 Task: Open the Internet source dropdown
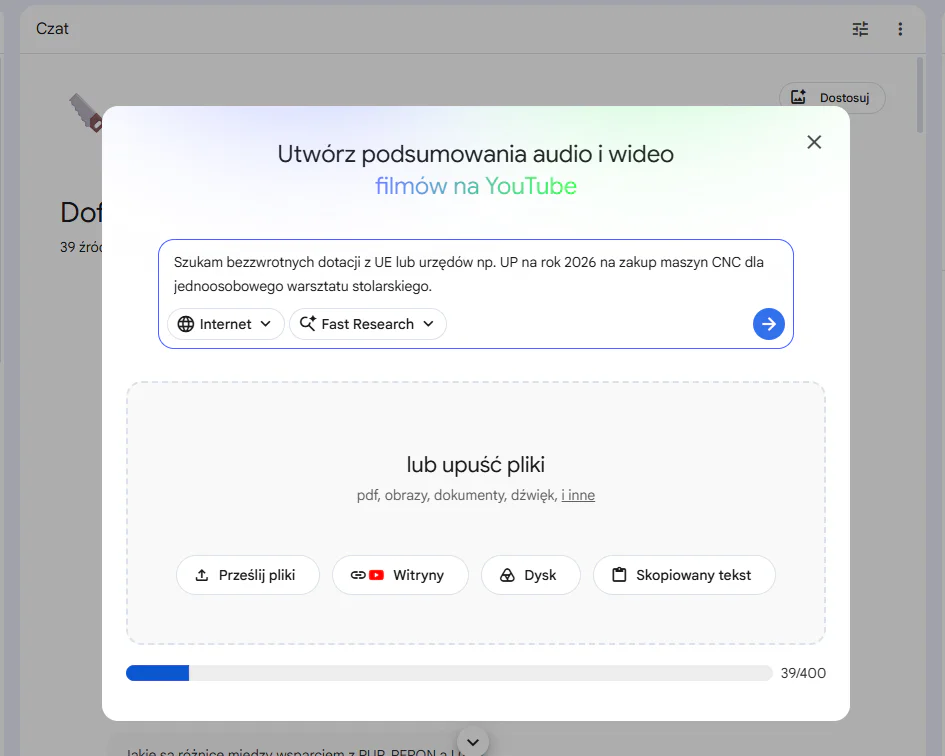pyautogui.click(x=225, y=324)
